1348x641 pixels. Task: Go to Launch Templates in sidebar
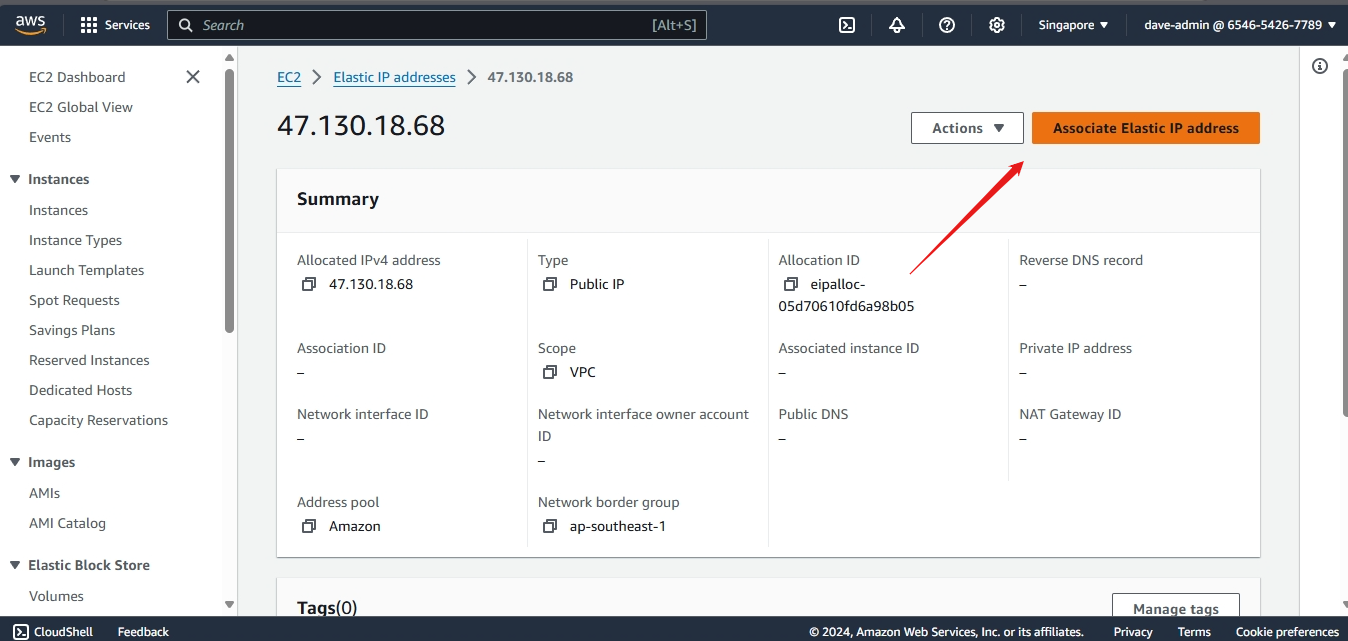pos(86,270)
